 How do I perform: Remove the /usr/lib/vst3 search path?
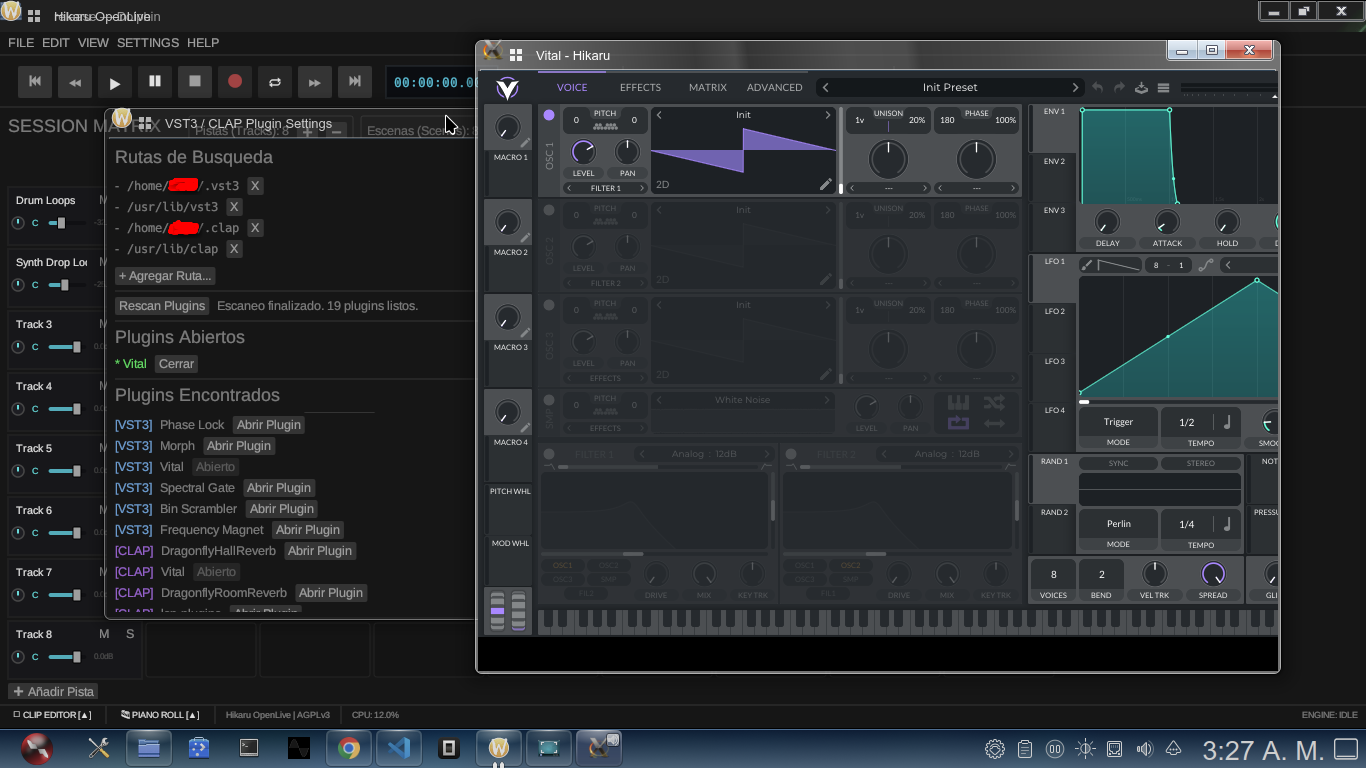coord(234,207)
